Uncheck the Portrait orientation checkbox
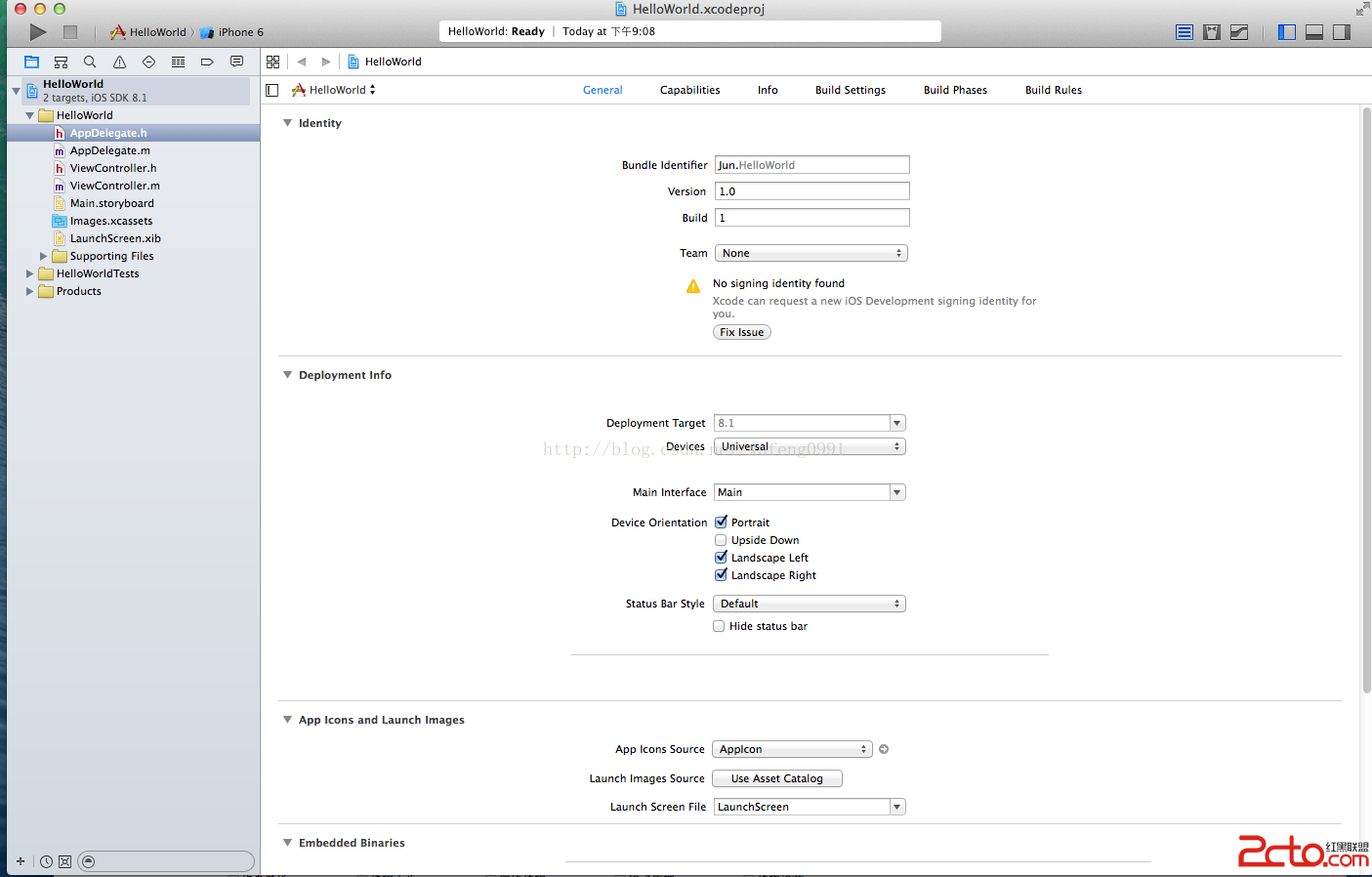The height and width of the screenshot is (877, 1372). [721, 522]
